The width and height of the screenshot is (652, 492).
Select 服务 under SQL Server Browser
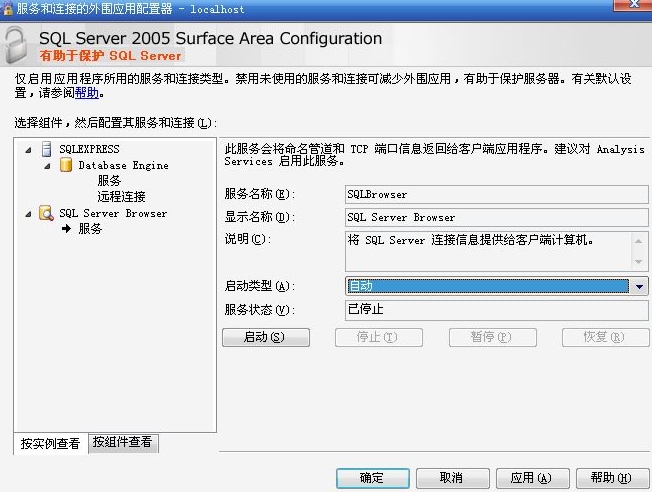90,229
